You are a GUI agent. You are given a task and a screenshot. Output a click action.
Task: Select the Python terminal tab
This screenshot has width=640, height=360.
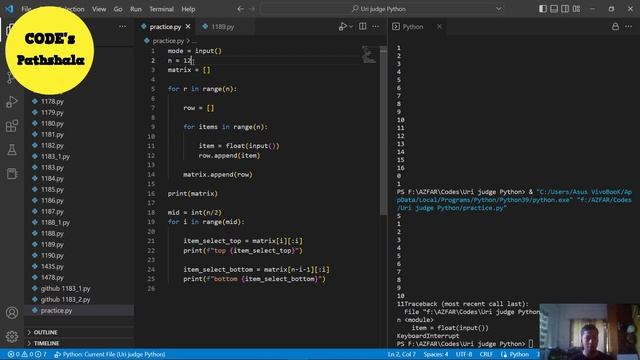[413, 27]
